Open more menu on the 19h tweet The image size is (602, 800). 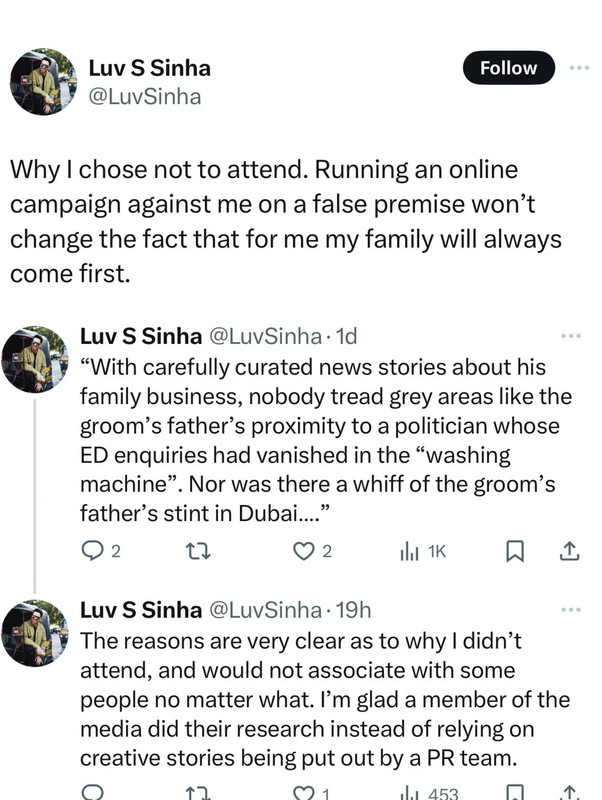[571, 608]
